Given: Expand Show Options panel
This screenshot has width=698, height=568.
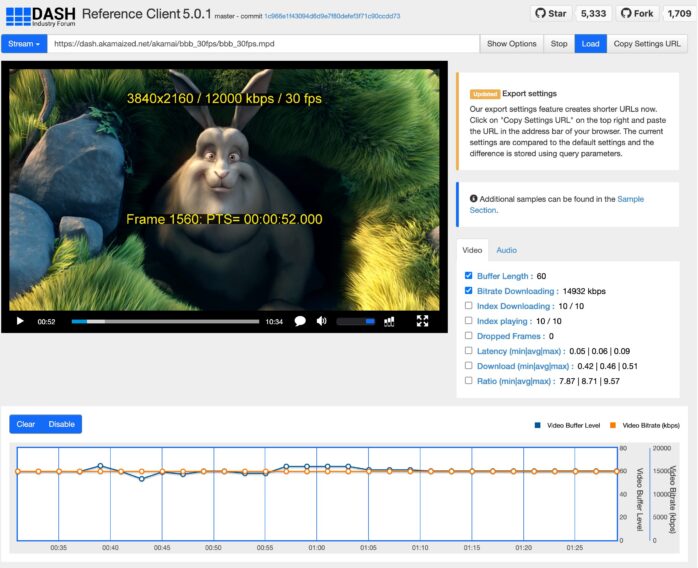Looking at the screenshot, I should 511,44.
